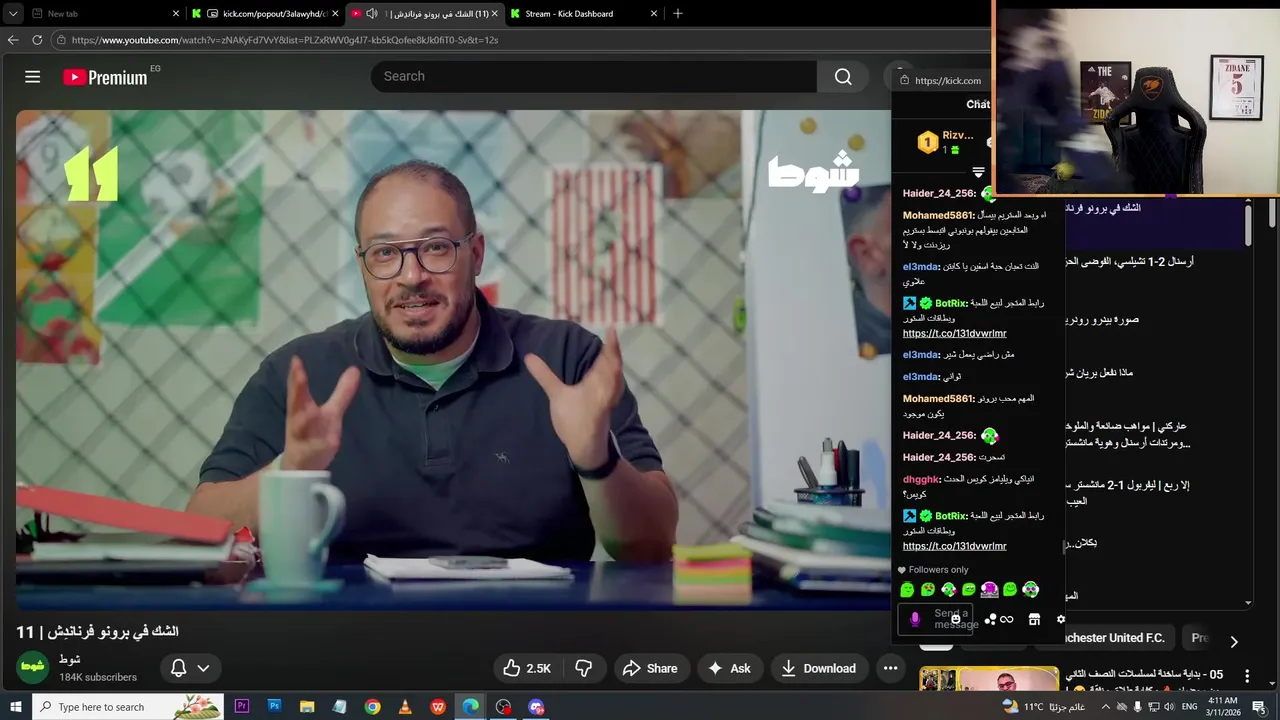Close the New tab browser tab
1280x720 pixels.
click(x=176, y=14)
